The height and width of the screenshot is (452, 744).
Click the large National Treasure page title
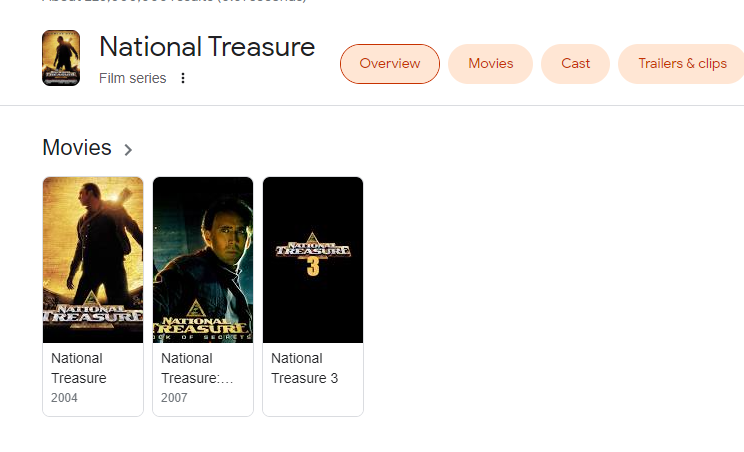coord(207,47)
